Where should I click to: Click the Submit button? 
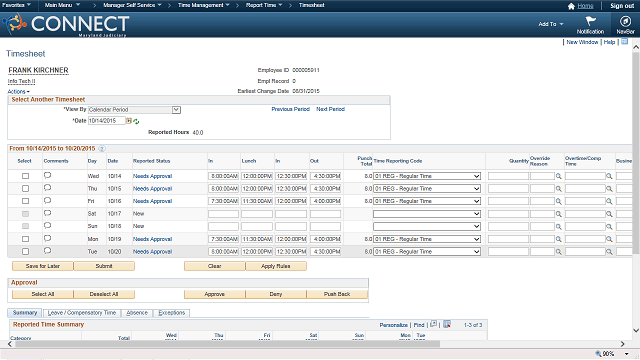[x=104, y=266]
